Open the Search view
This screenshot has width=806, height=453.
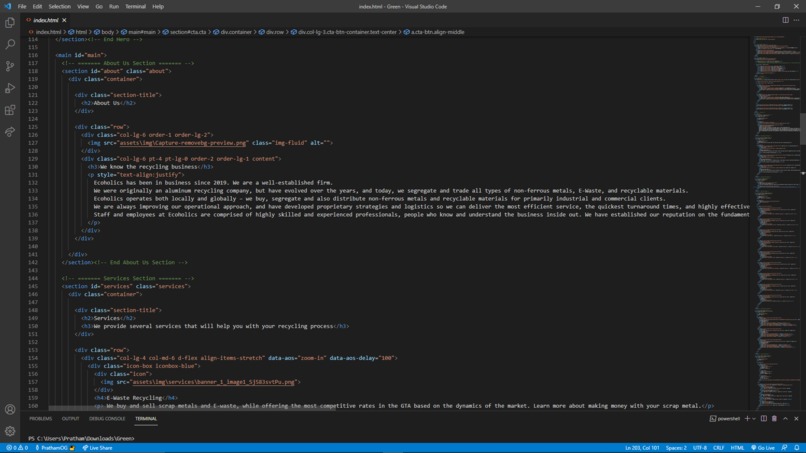click(10, 44)
